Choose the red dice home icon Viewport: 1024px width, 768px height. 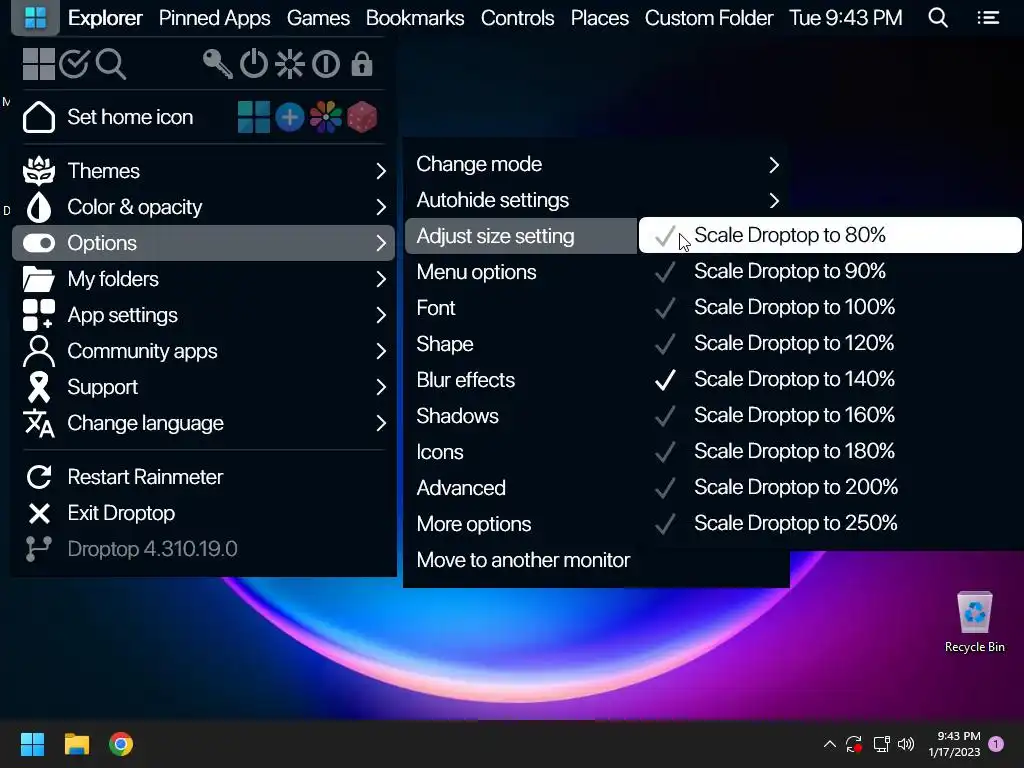361,118
